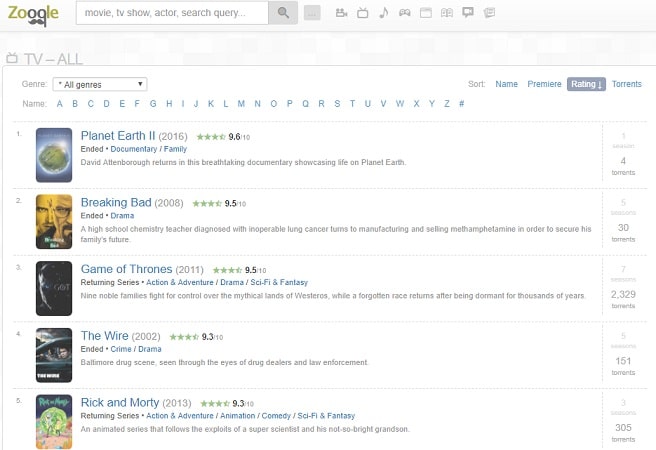This screenshot has height=450, width=656.
Task: Open the Music note category icon
Action: click(383, 13)
